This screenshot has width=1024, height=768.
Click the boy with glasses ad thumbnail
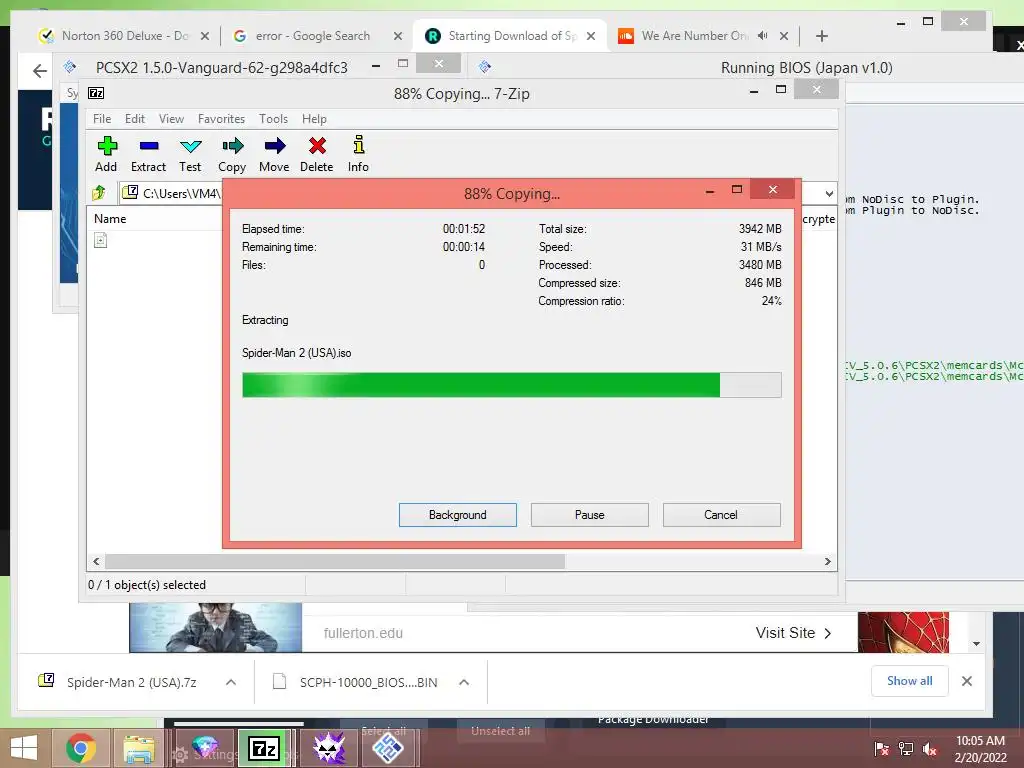216,628
